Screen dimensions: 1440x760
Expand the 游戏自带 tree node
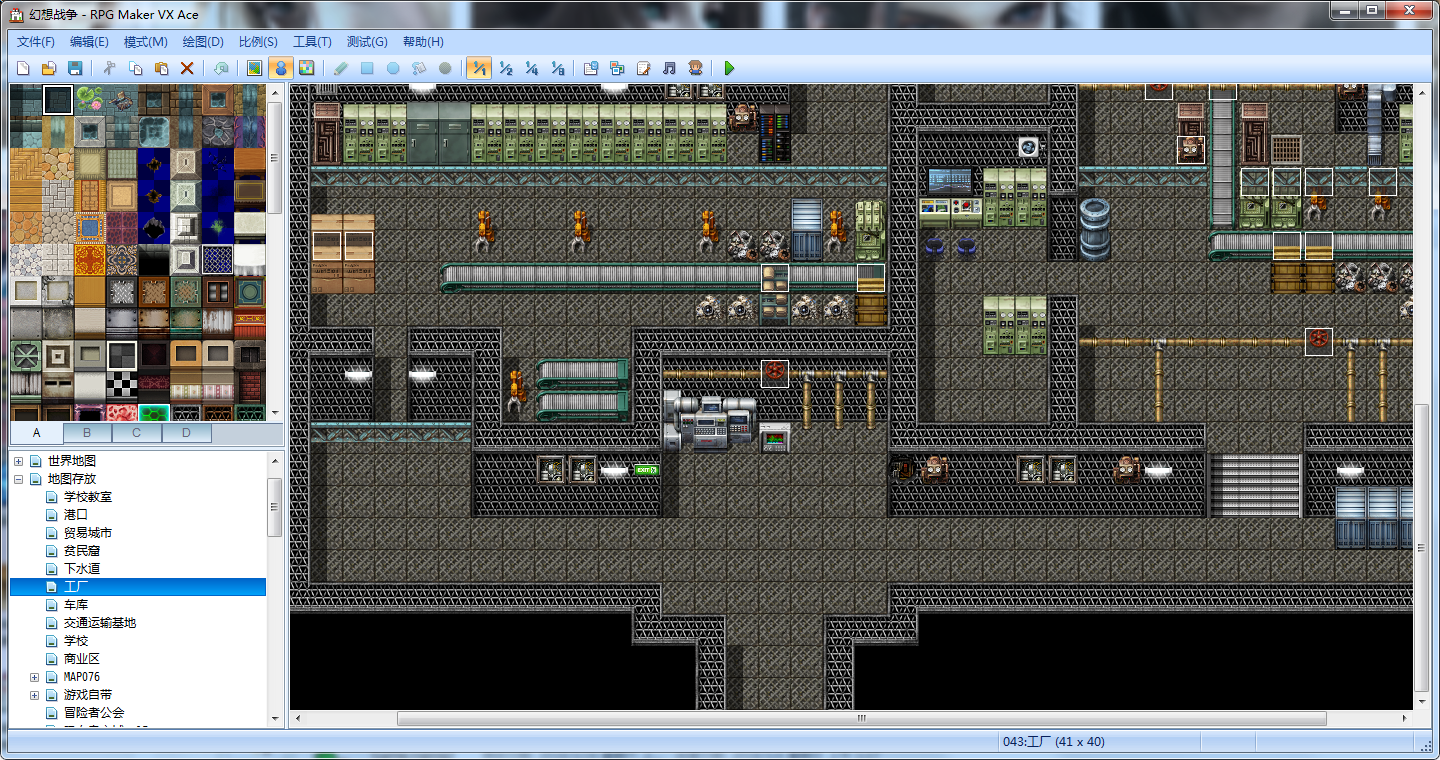34,695
